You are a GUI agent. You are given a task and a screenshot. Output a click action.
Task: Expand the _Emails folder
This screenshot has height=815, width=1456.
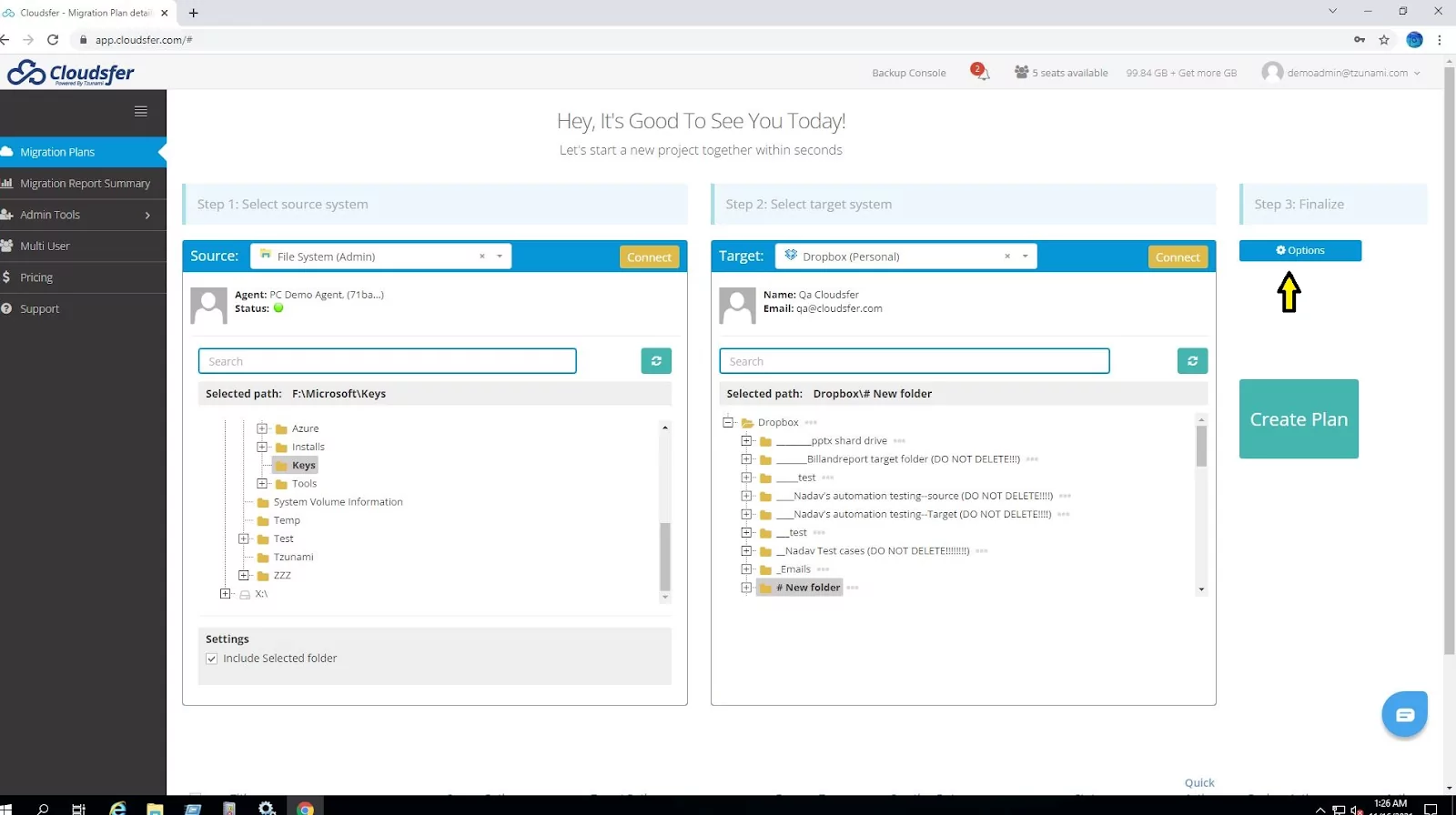(746, 569)
